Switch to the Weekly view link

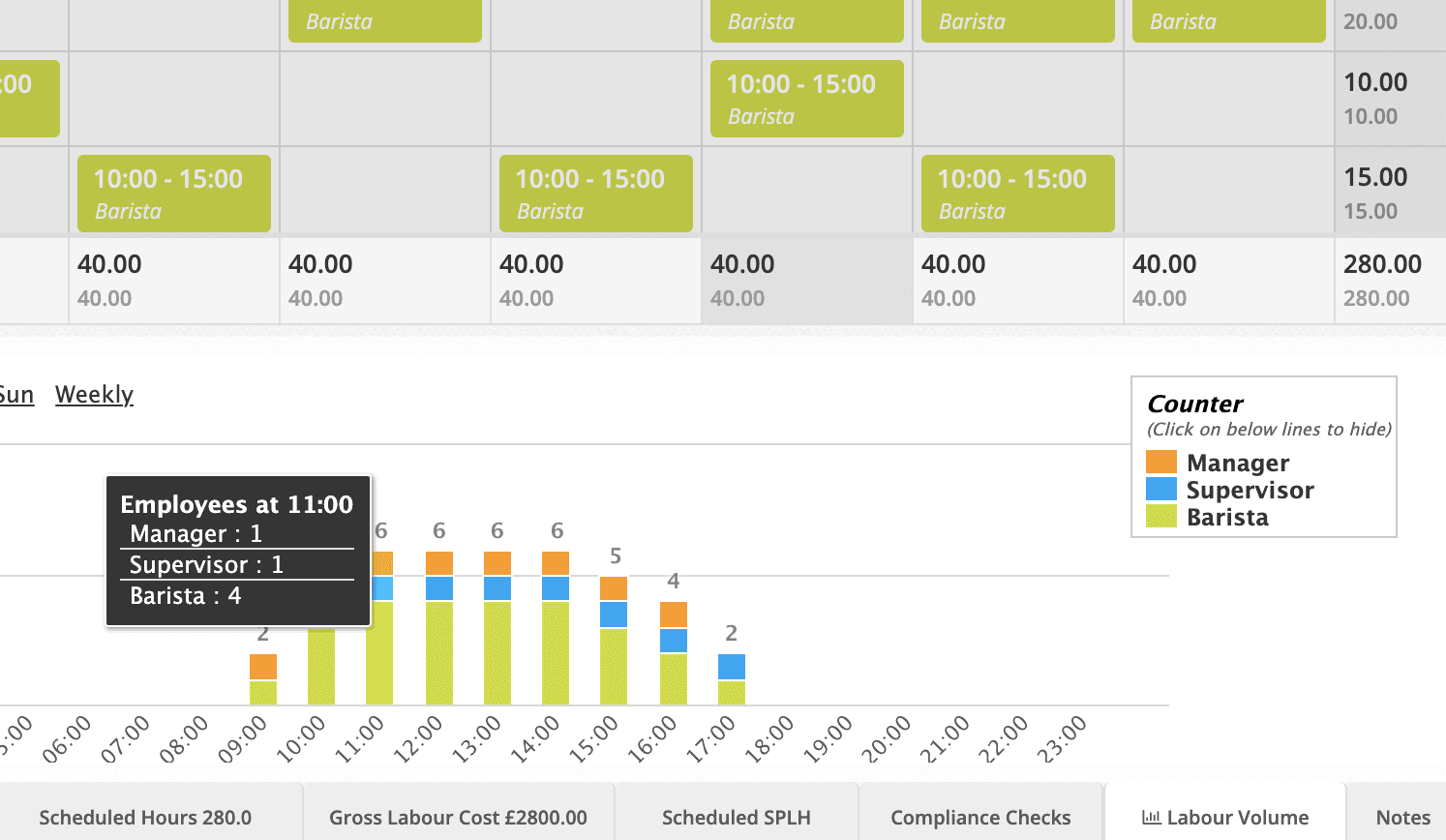(93, 394)
